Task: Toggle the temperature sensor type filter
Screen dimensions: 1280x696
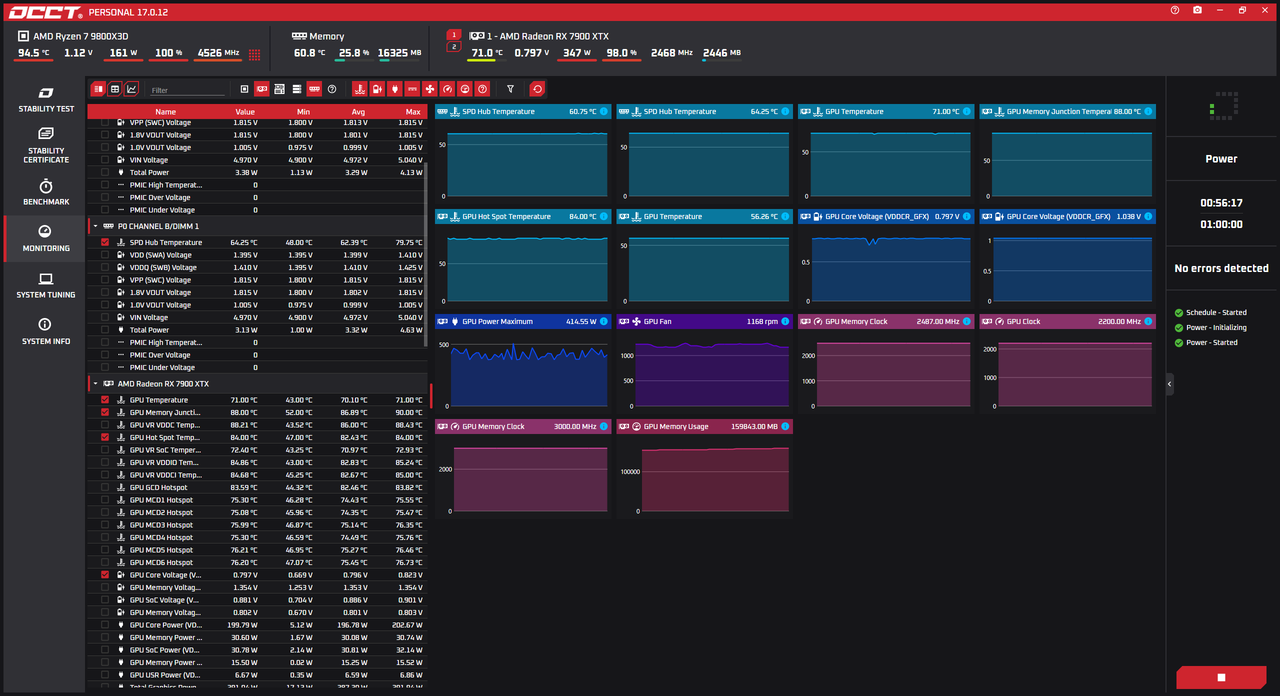Action: 360,89
